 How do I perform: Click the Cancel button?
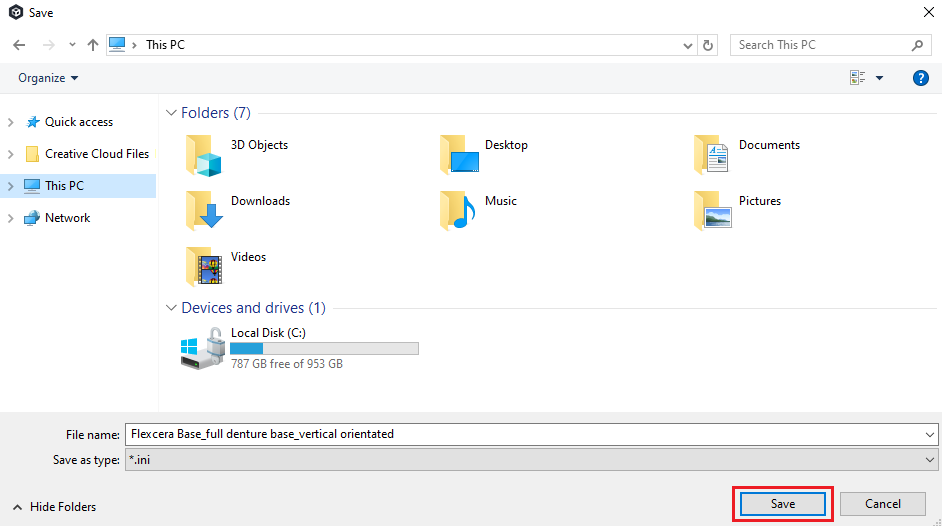(883, 504)
